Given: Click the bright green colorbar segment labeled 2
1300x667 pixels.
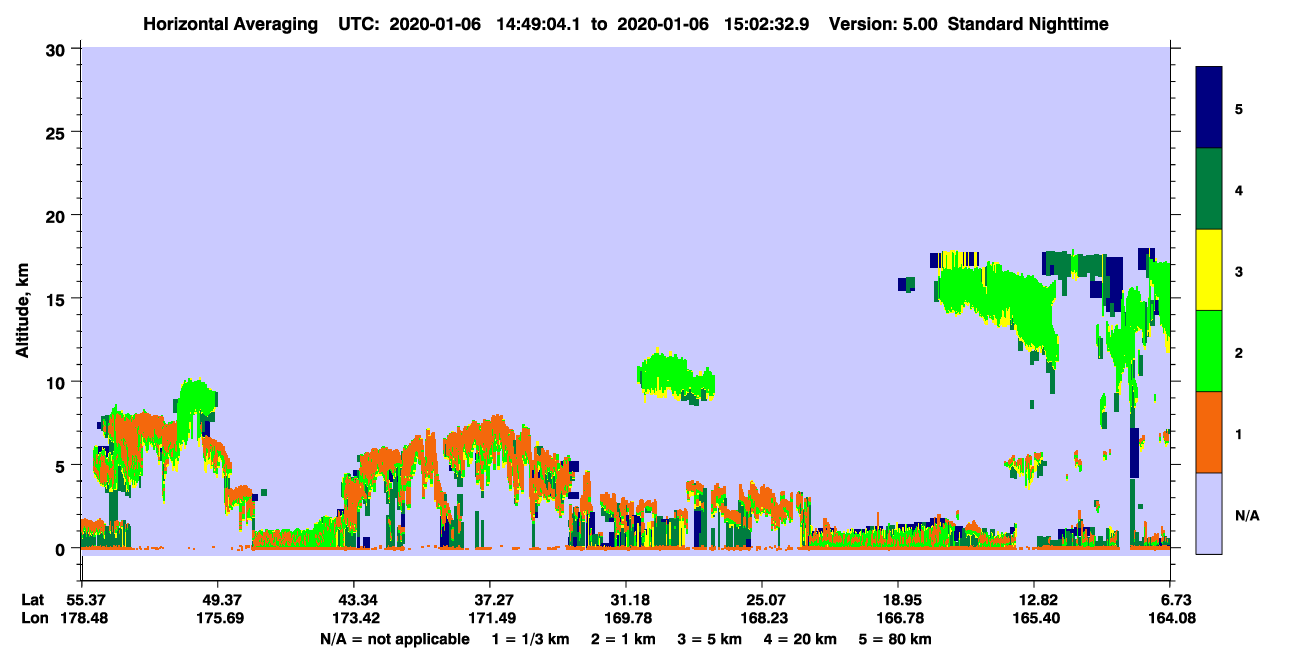Looking at the screenshot, I should pos(1209,351).
